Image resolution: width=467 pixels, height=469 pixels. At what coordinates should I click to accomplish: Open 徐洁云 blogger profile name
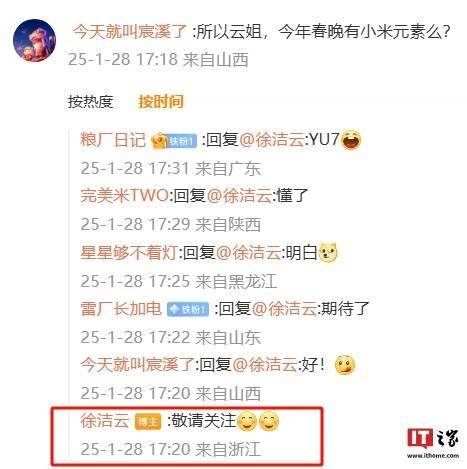[105, 421]
